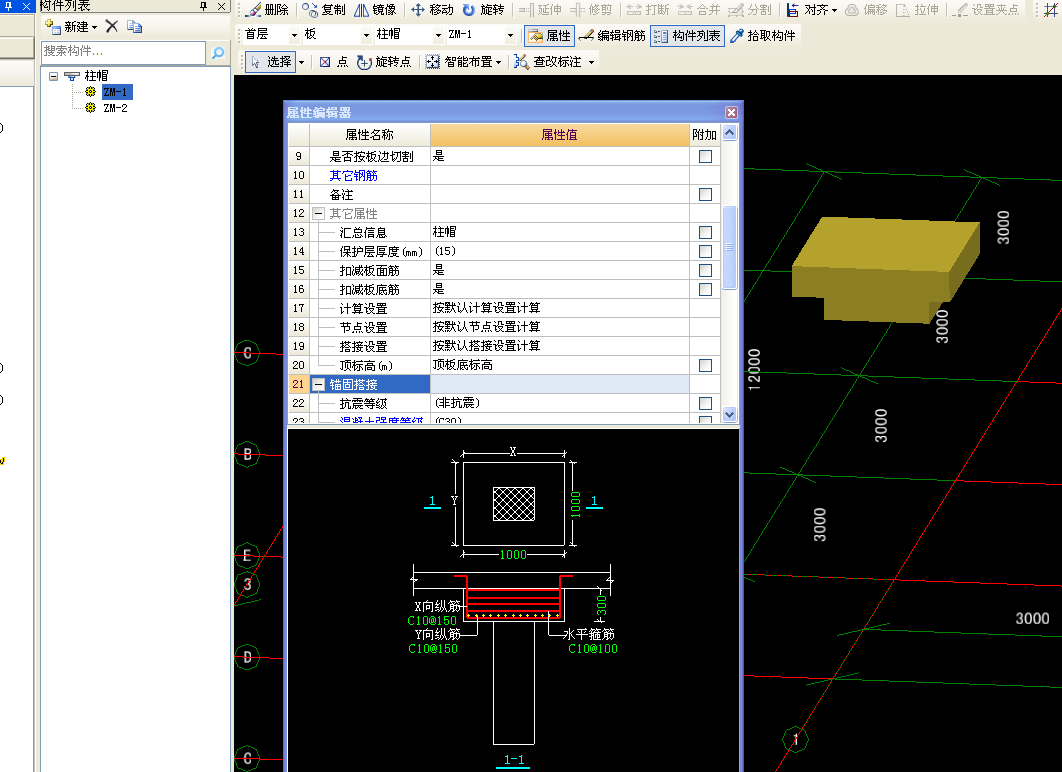Viewport: 1062px width, 772px height.
Task: Select the 点 (point) drawing tool
Action: (334, 62)
